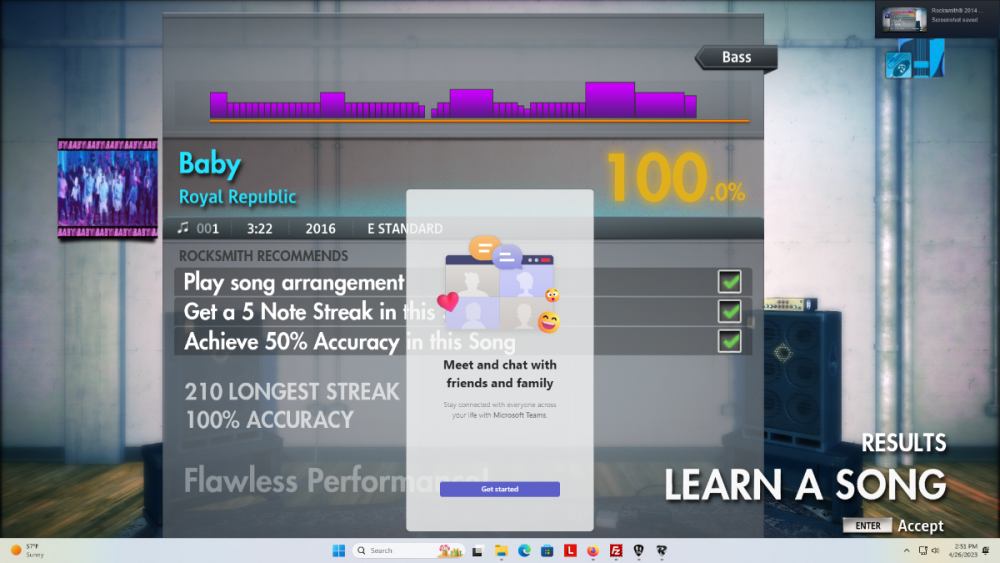Switch to Firefox in the taskbar
Screen dimensions: 1000x563
coord(593,551)
